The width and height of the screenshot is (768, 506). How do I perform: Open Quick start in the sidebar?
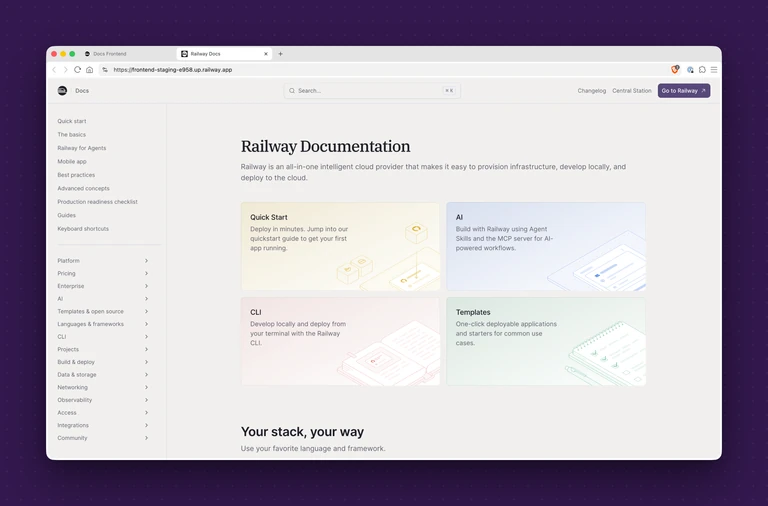(x=72, y=121)
